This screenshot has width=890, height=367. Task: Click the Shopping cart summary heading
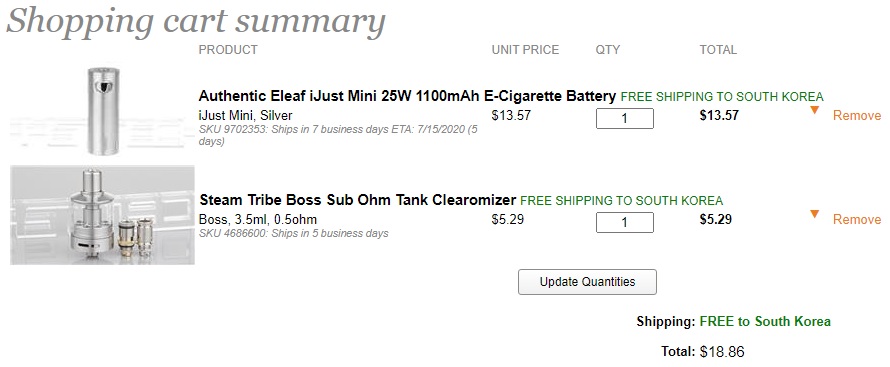[196, 22]
